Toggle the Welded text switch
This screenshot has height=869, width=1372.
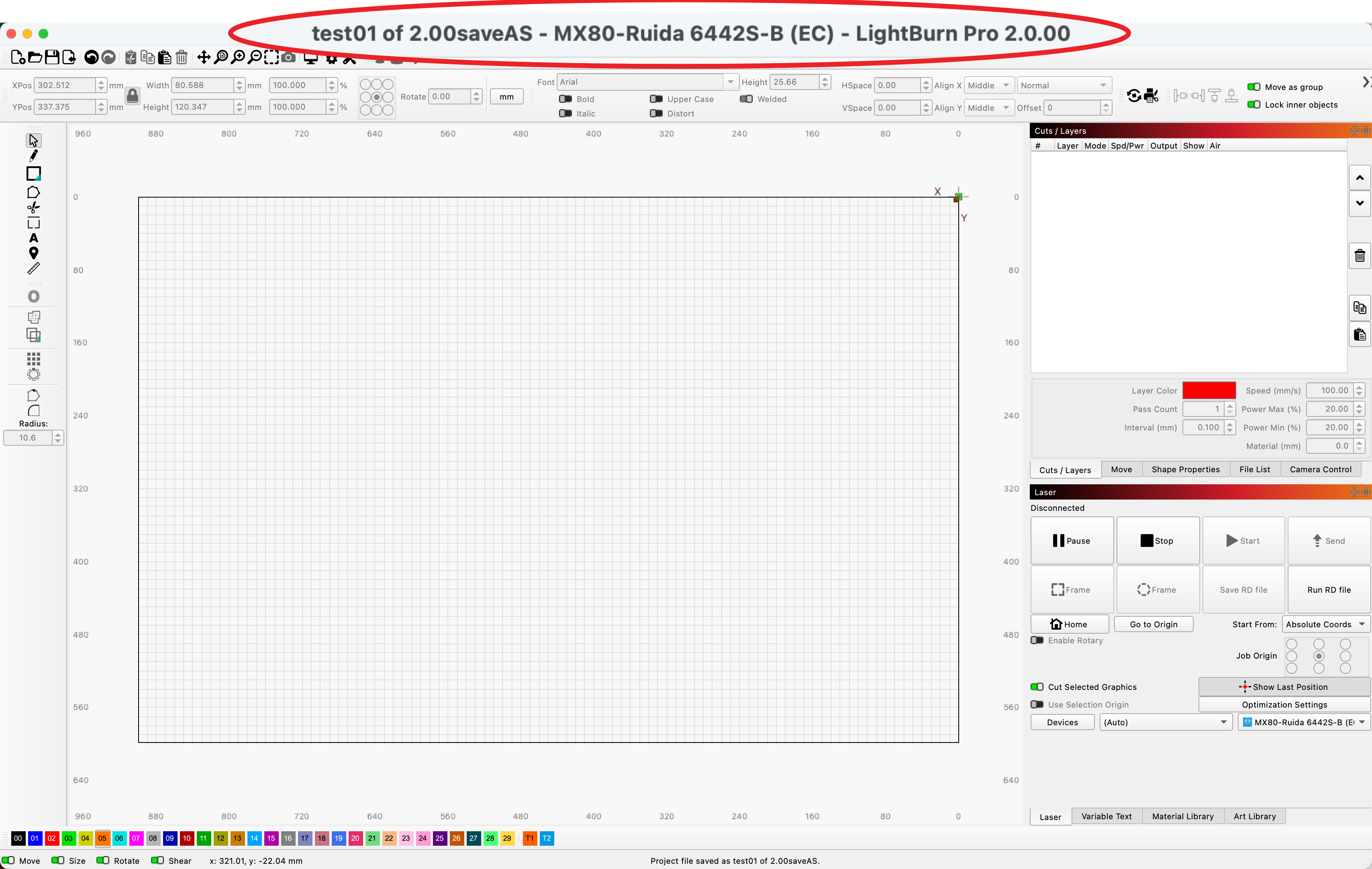[746, 99]
